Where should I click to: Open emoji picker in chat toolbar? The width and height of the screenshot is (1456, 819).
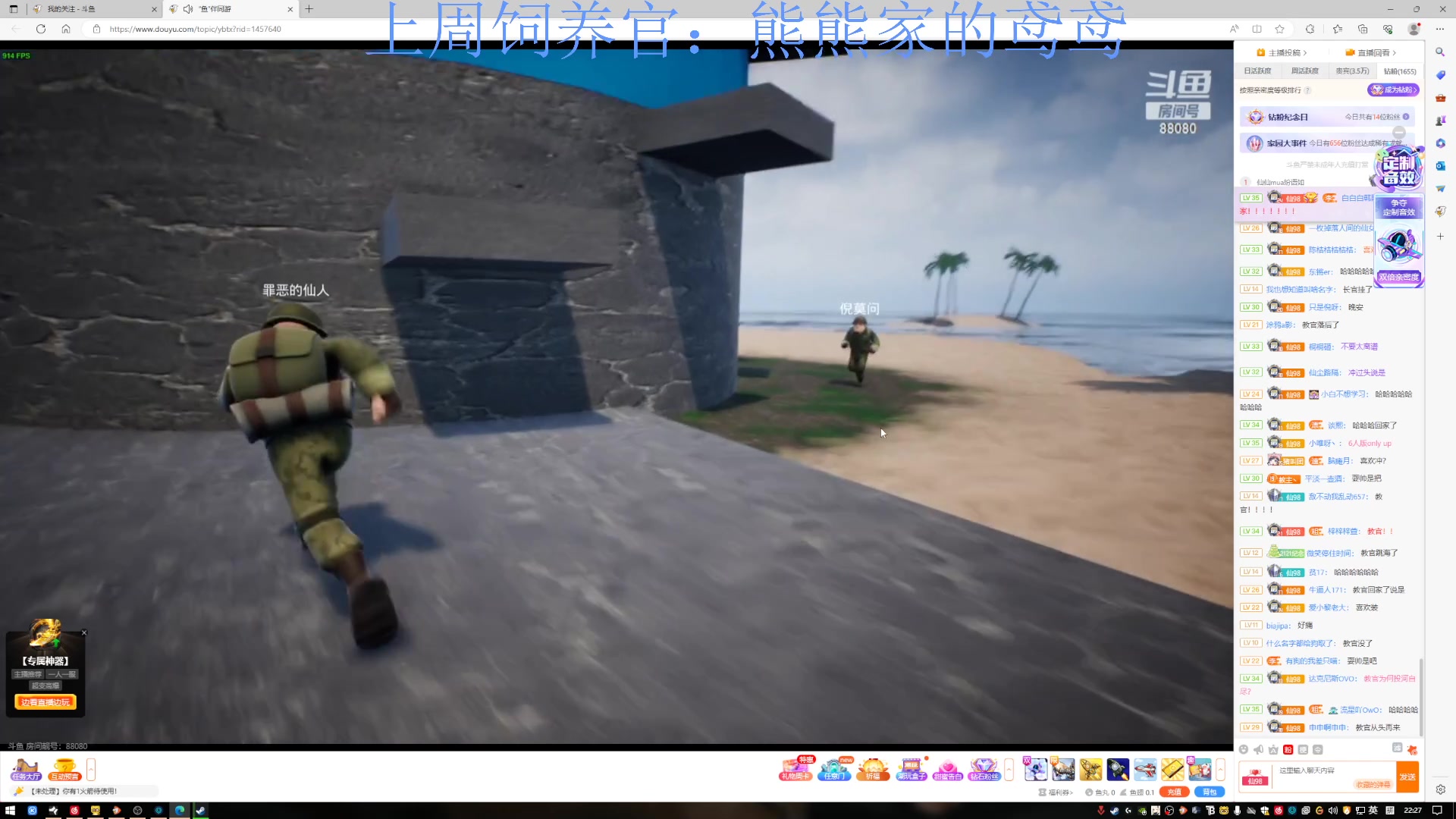pos(1244,749)
